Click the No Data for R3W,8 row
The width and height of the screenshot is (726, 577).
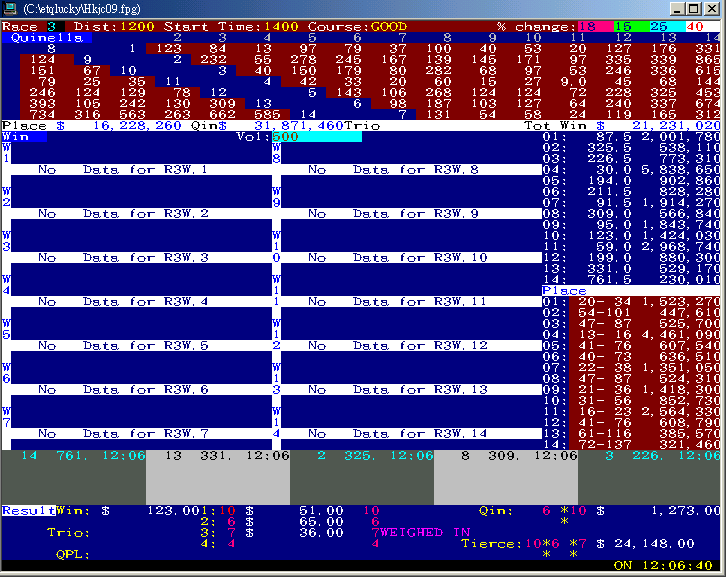pos(398,170)
